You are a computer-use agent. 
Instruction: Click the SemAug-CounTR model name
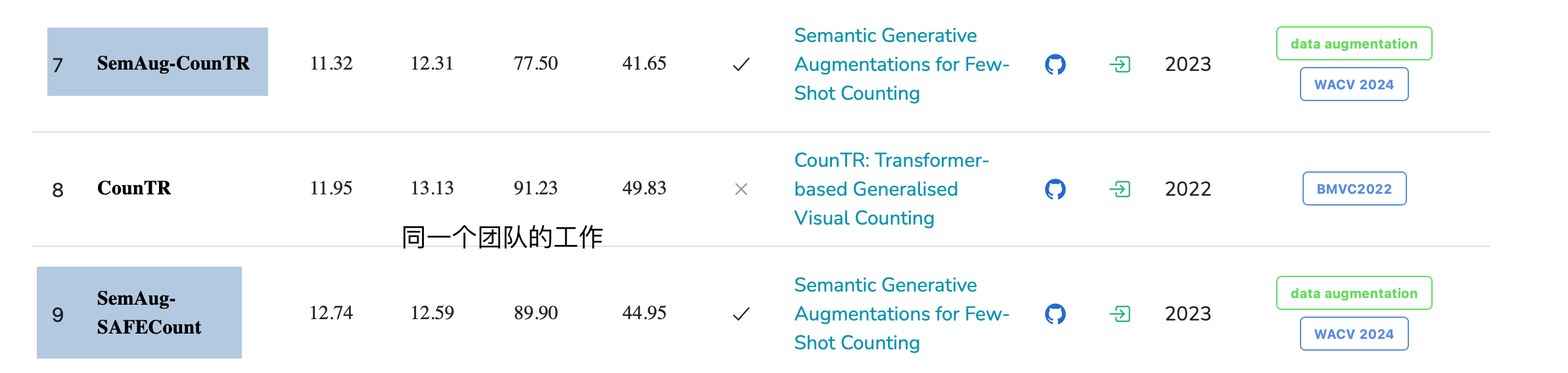click(173, 63)
